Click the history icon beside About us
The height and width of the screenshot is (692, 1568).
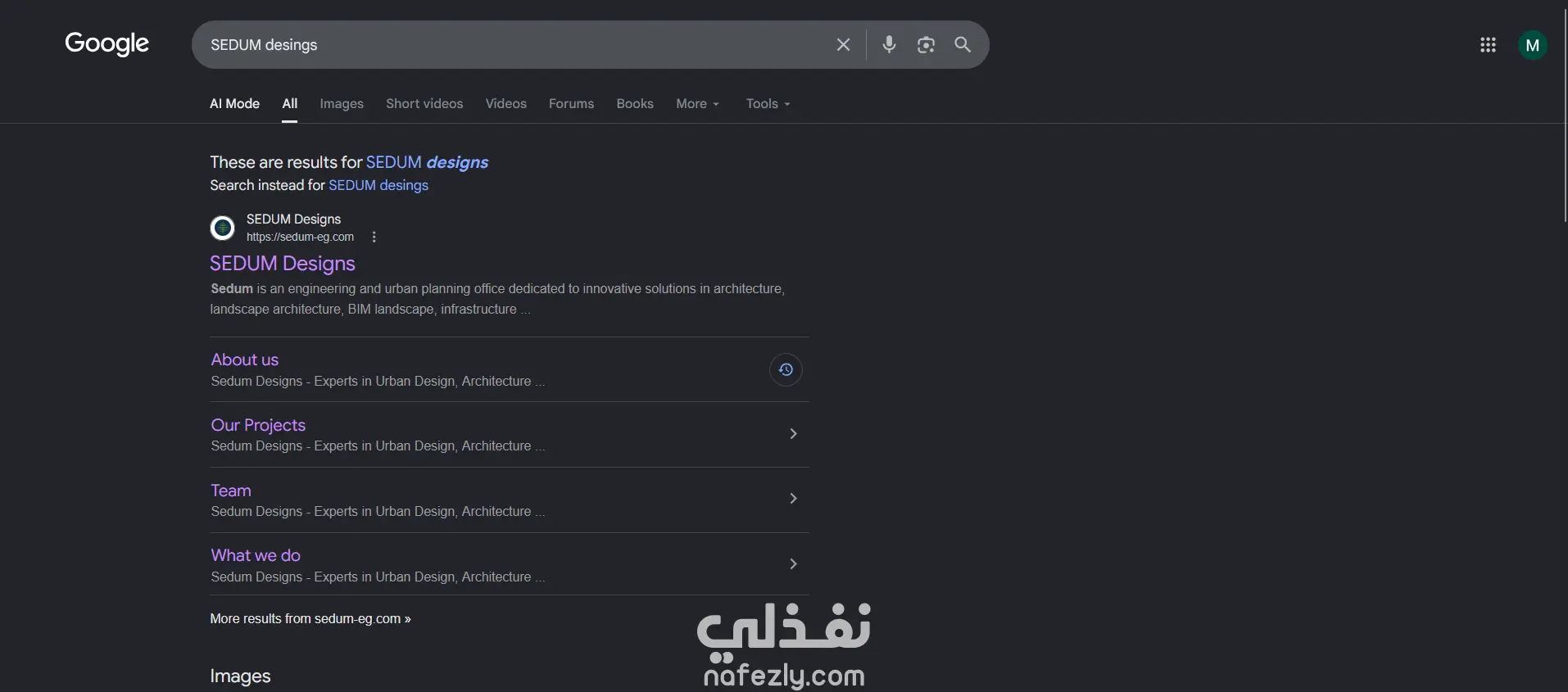(785, 369)
